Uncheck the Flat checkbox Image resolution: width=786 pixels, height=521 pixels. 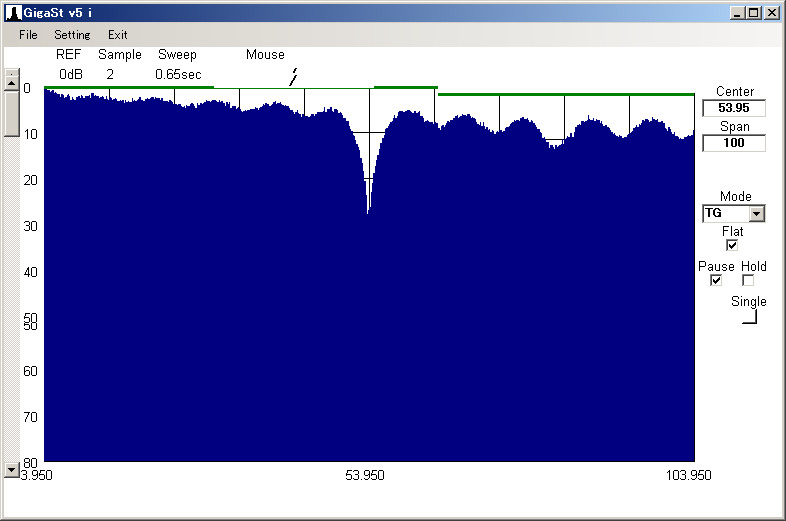732,245
